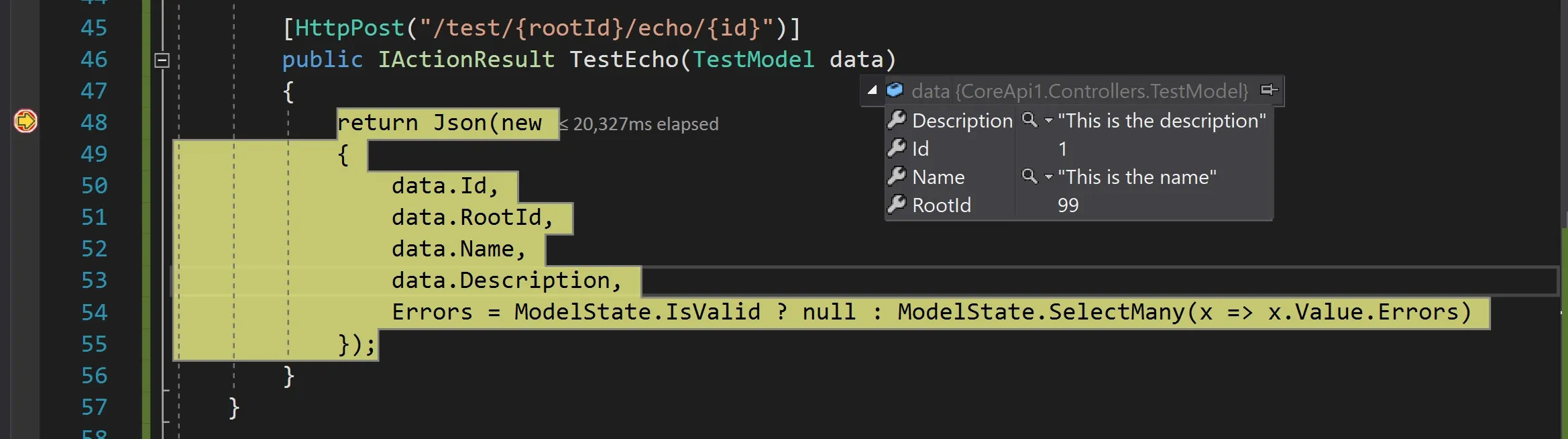Click the Id value 1 in the data tip
The height and width of the screenshot is (439, 1568).
[x=1062, y=149]
